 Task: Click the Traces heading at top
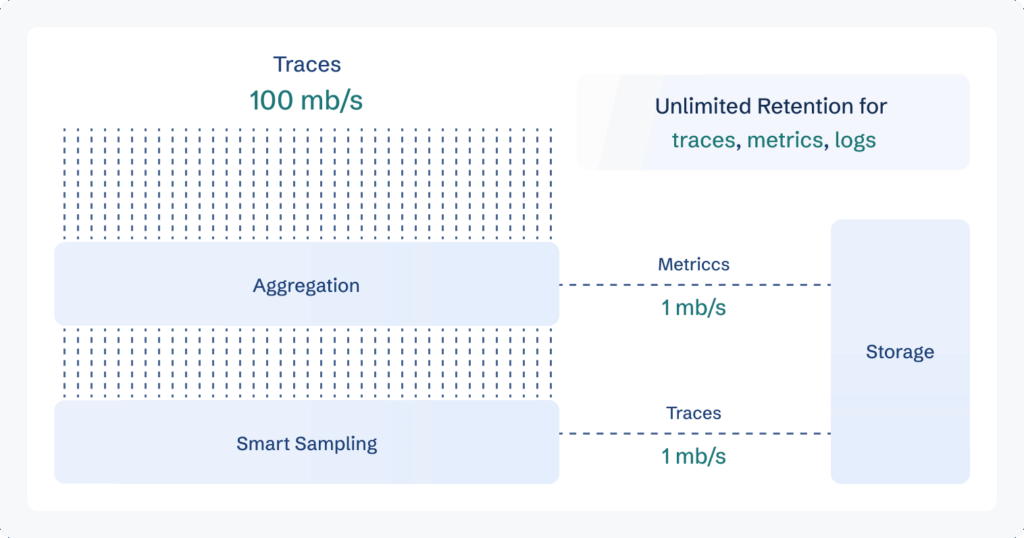tap(307, 64)
